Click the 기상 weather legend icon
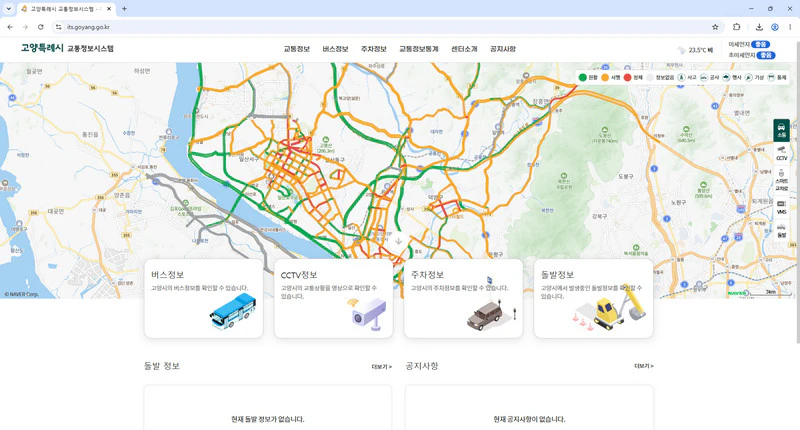This screenshot has width=800, height=430. tap(748, 78)
